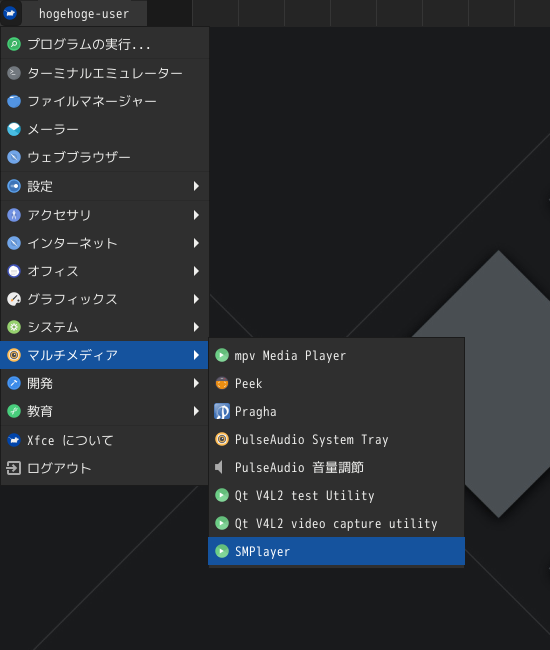Click the 設定 settings icon
Screen dimensions: 550x650
(x=14, y=186)
